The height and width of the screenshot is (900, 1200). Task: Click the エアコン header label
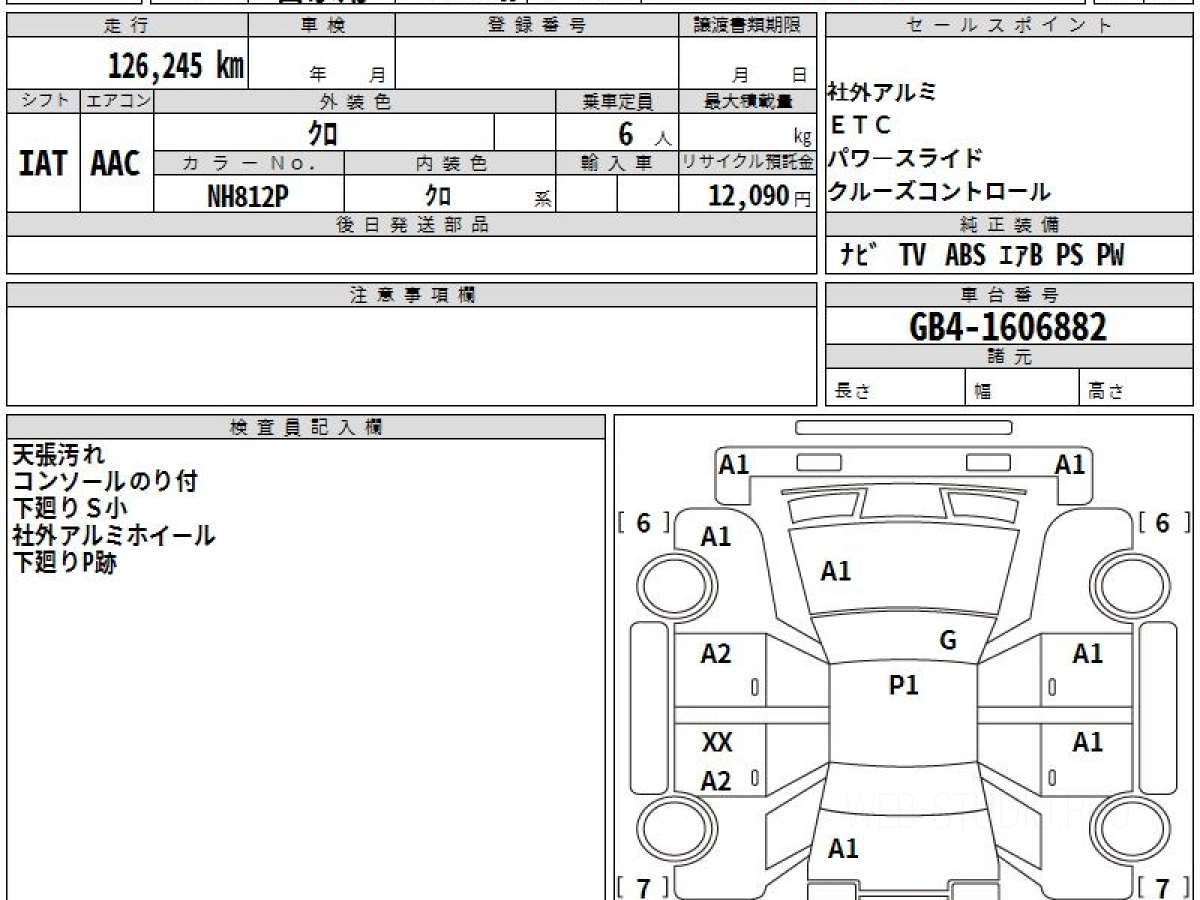pyautogui.click(x=117, y=101)
